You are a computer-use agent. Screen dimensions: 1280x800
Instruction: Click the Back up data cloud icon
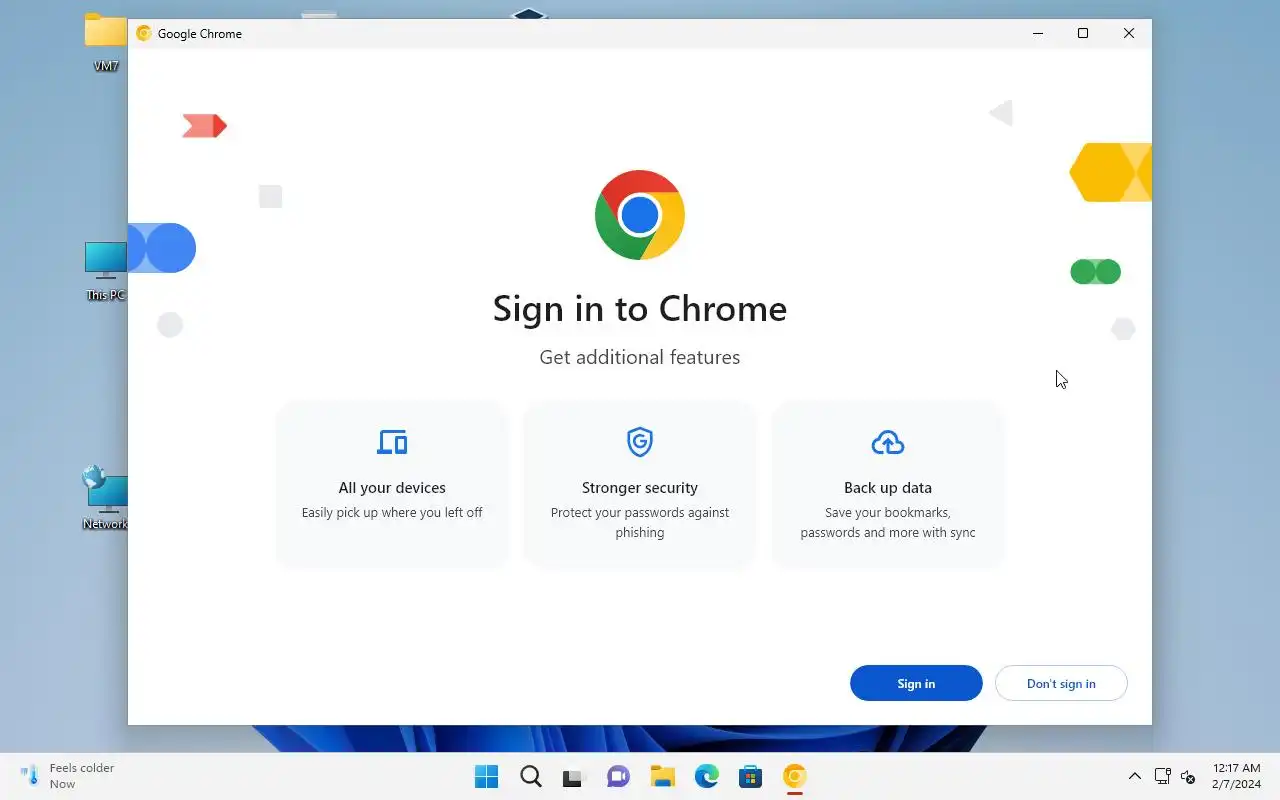click(x=888, y=442)
